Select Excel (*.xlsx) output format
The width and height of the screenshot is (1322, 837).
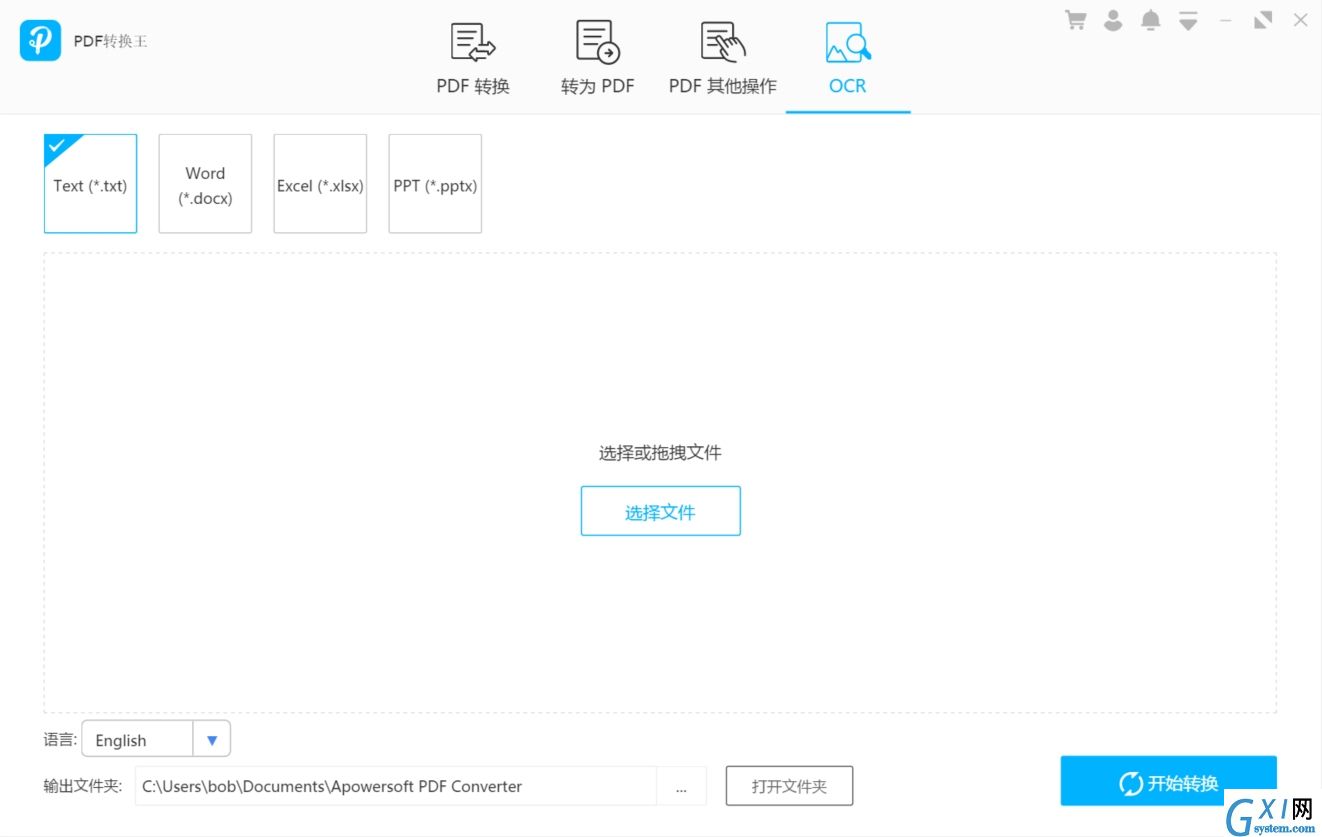[320, 184]
